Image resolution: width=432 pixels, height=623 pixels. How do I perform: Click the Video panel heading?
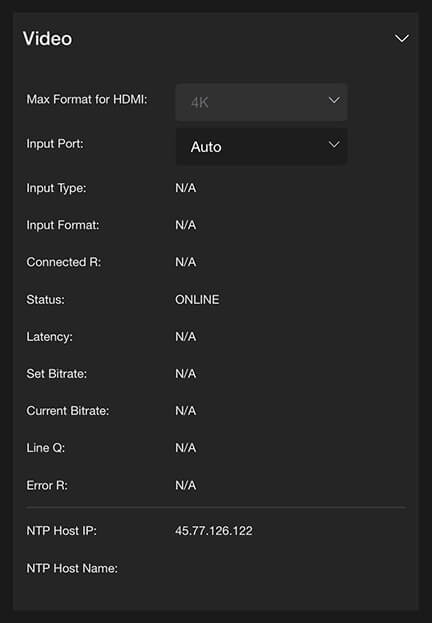[x=47, y=39]
